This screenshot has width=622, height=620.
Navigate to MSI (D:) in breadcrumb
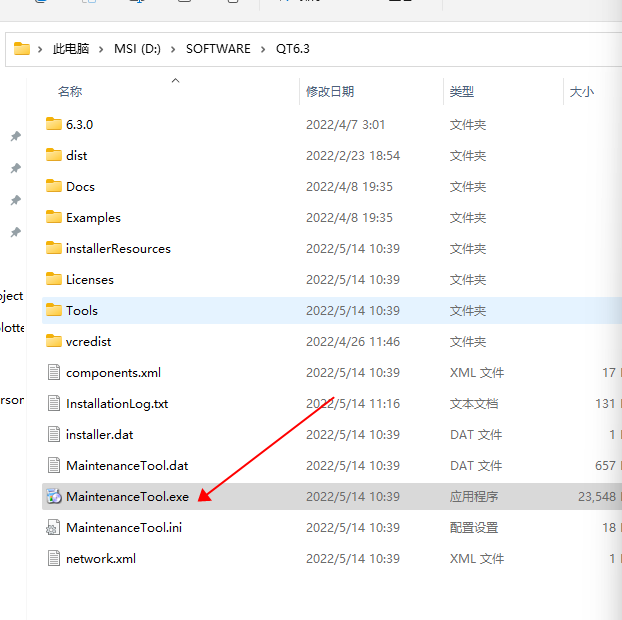(x=137, y=49)
